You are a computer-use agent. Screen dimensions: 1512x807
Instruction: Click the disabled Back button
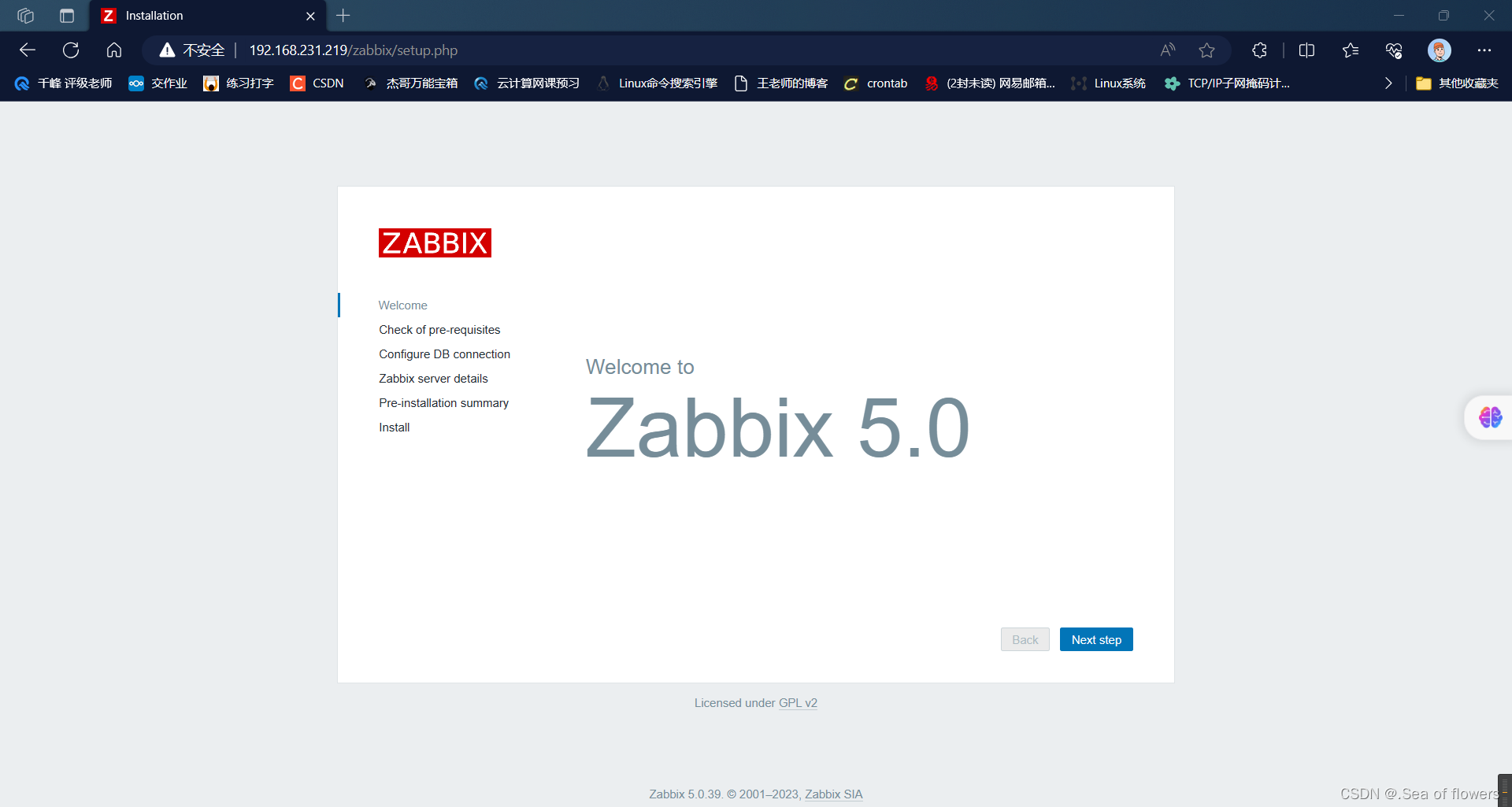pos(1025,639)
